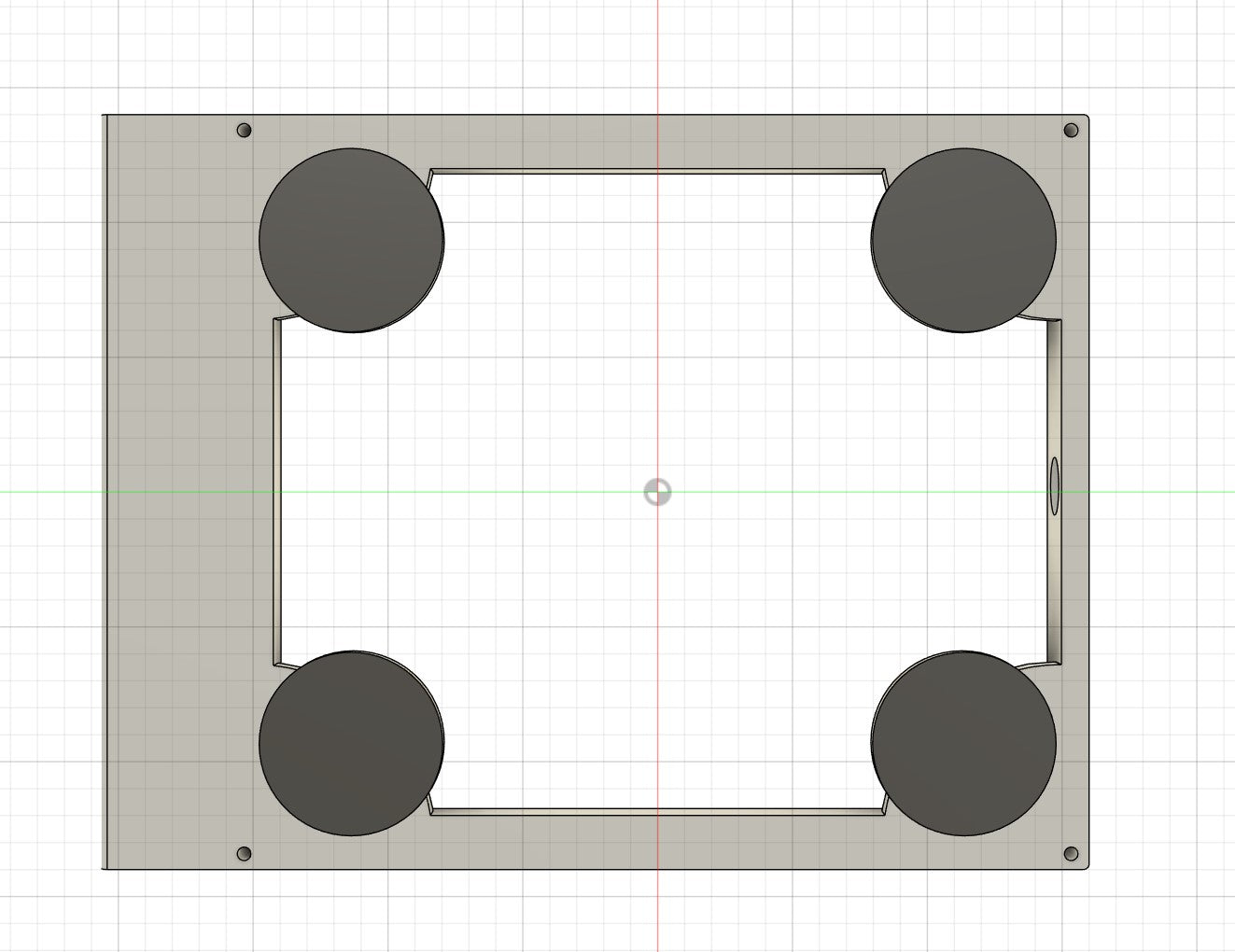Select the top-right dark cylinder face

963,240
